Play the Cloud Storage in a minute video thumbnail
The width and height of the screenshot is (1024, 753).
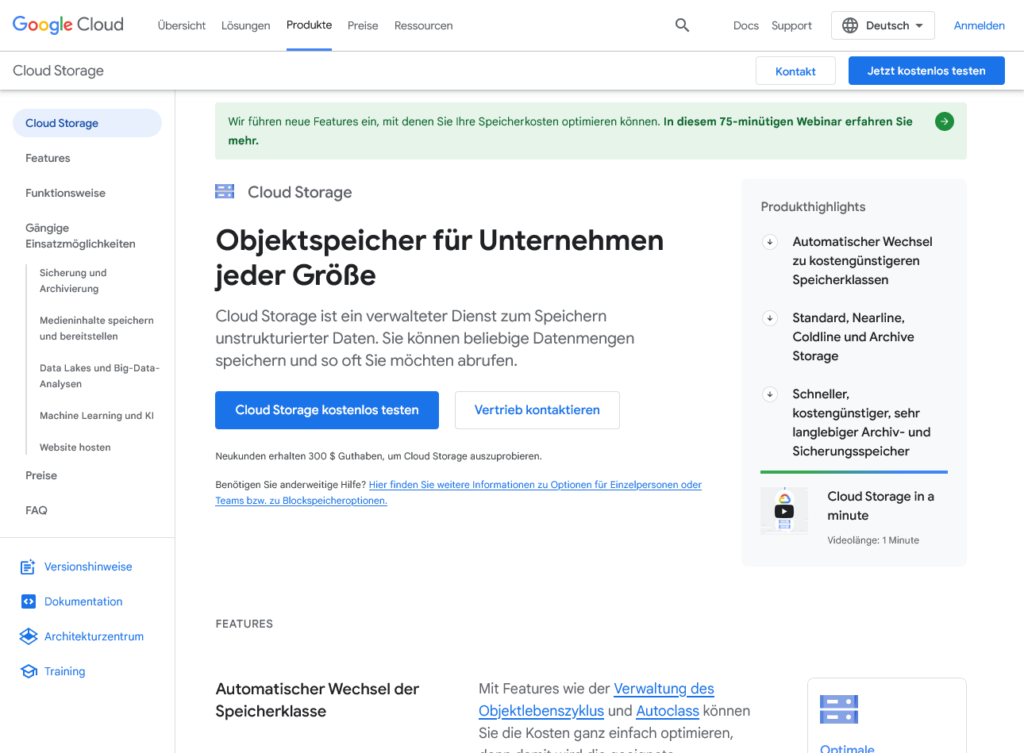point(784,511)
